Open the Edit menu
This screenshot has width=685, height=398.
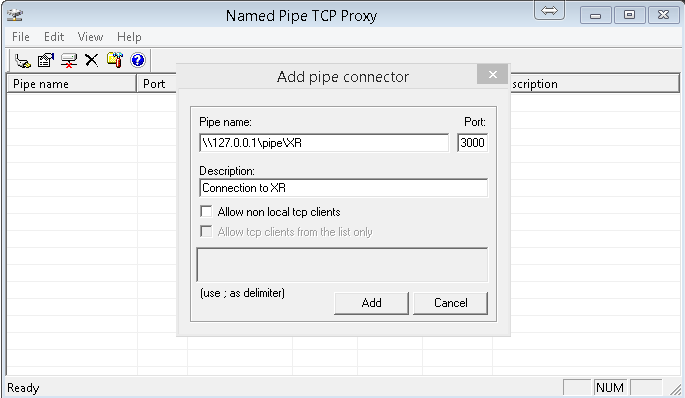click(x=54, y=37)
